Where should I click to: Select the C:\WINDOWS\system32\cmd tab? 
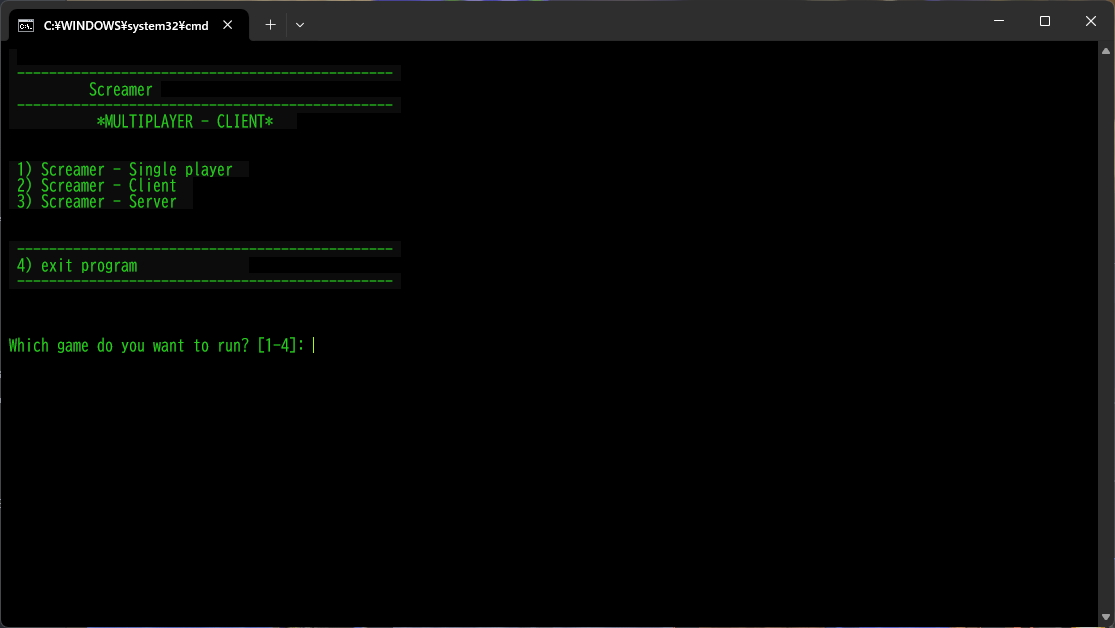125,25
